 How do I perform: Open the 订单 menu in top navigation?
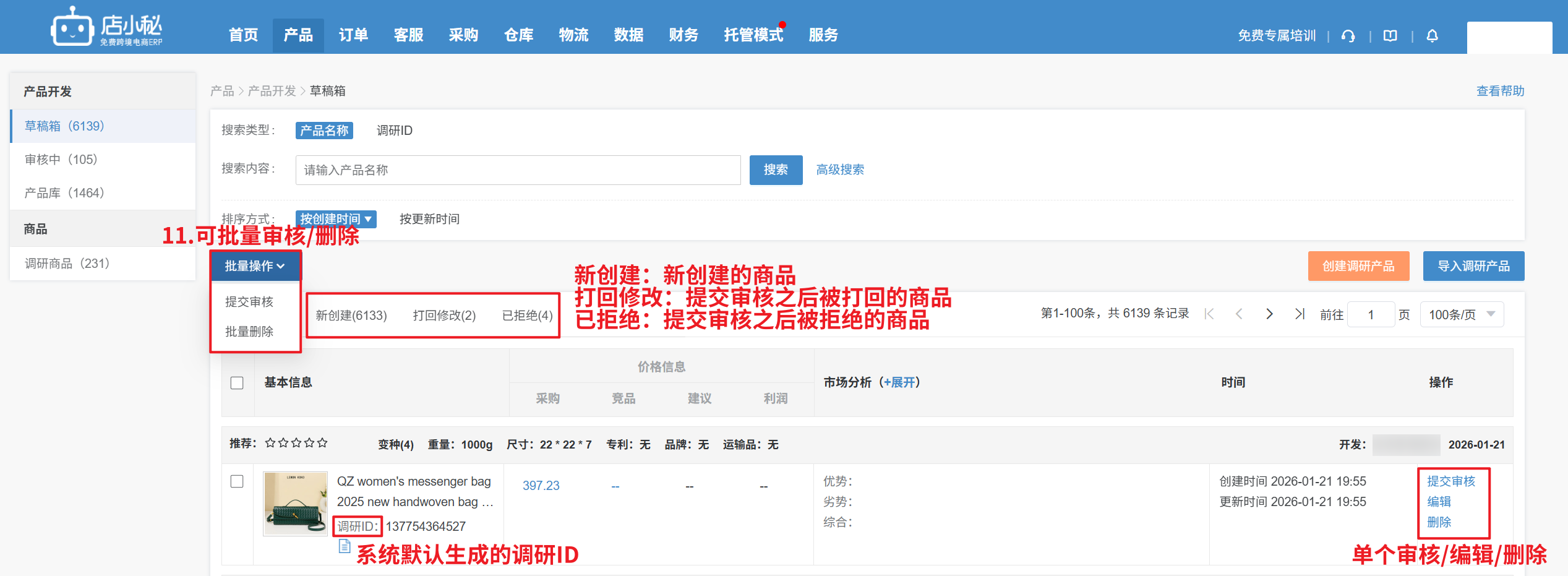353,35
